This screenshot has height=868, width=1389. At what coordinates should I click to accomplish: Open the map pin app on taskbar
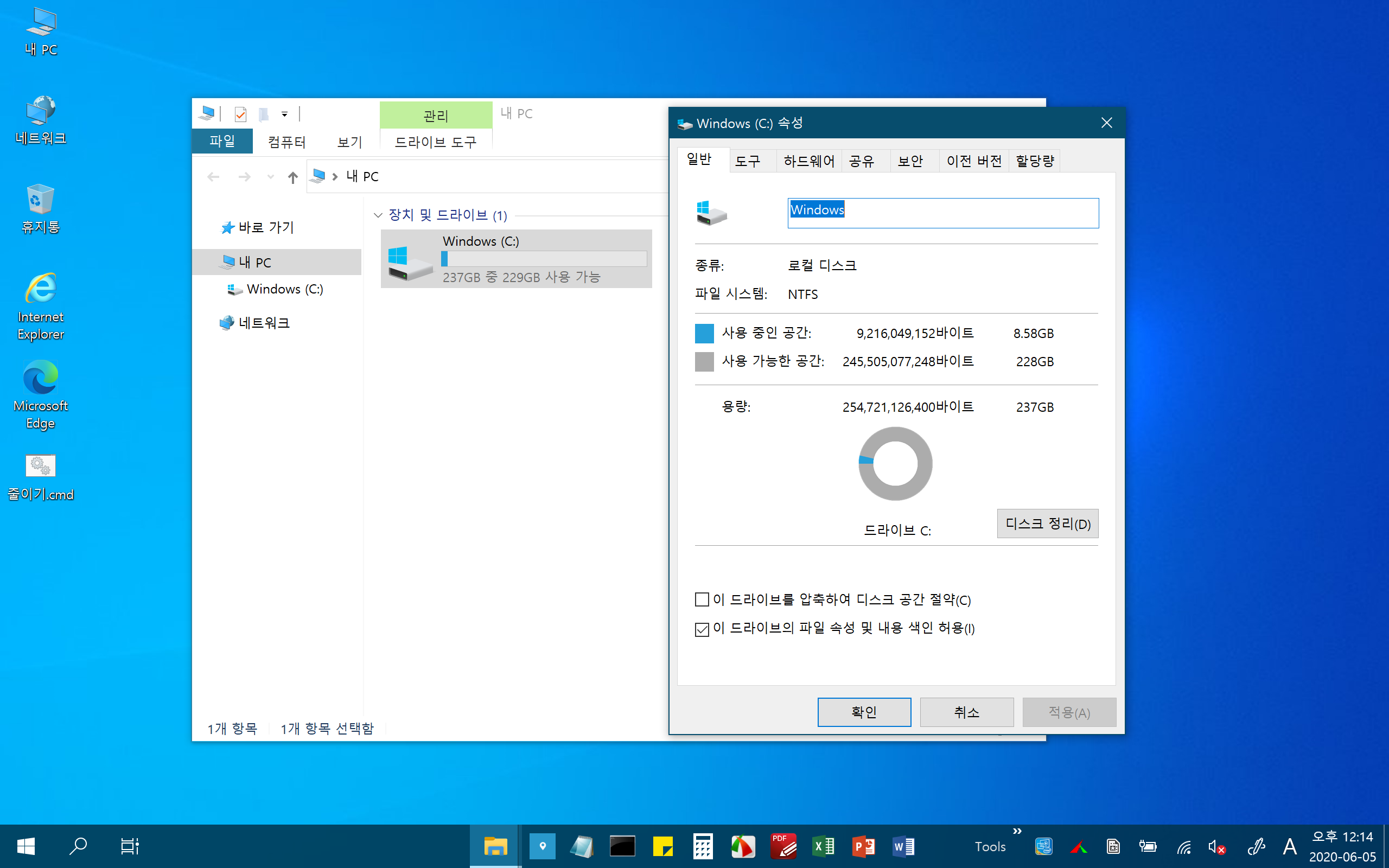tap(543, 846)
